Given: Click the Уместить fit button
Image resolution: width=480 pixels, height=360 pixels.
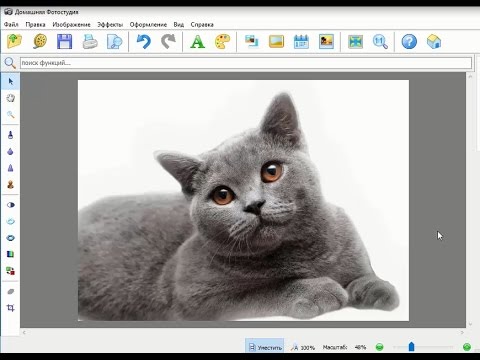Looking at the screenshot, I should (x=265, y=347).
